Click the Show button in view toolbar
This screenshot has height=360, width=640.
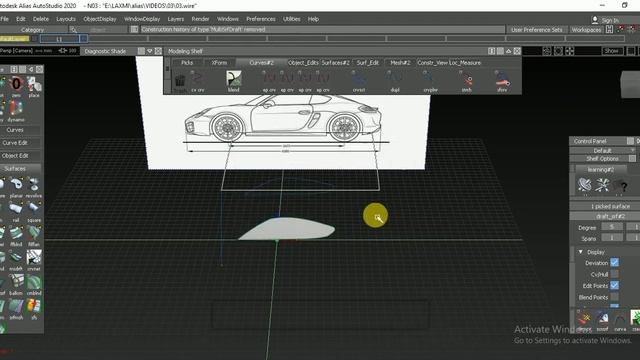[612, 51]
